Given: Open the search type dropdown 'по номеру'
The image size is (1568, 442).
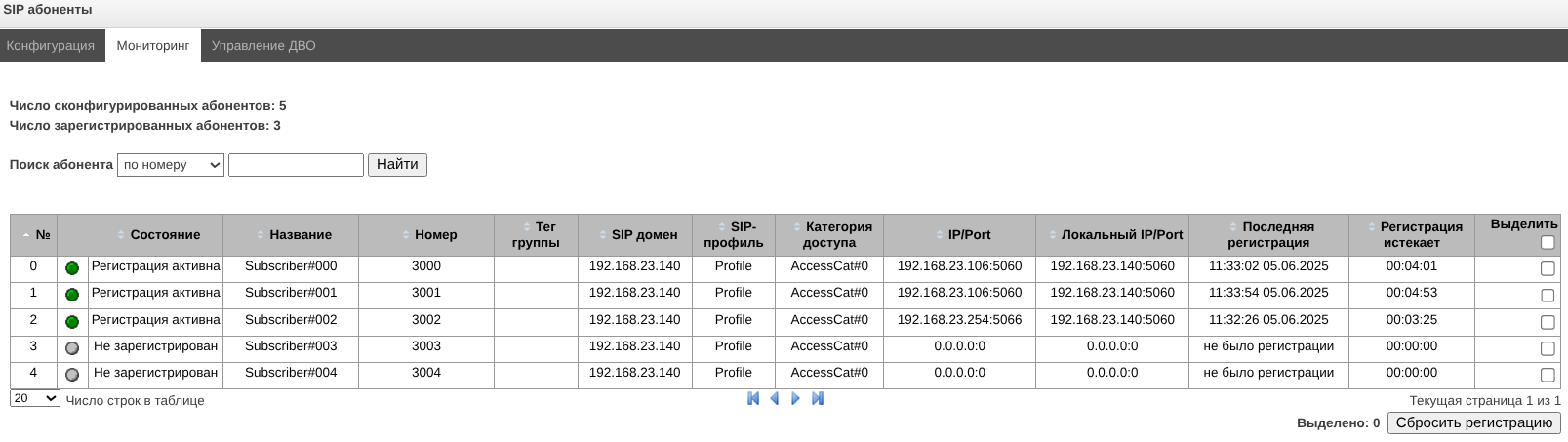Looking at the screenshot, I should click(x=171, y=165).
